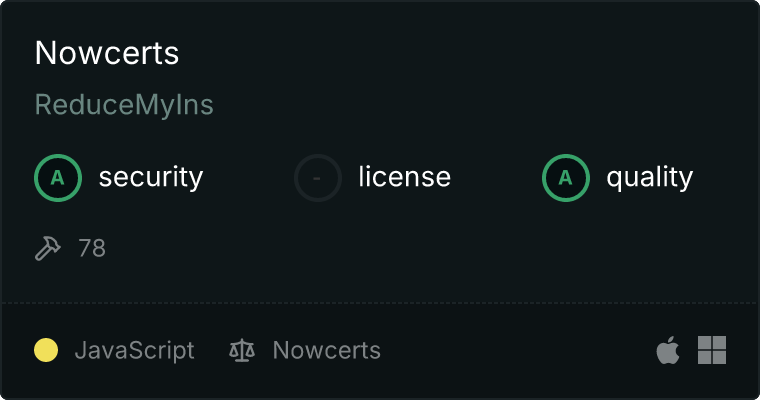The image size is (760, 400).
Task: Click the Nowcerts license name in footer
Action: [326, 350]
